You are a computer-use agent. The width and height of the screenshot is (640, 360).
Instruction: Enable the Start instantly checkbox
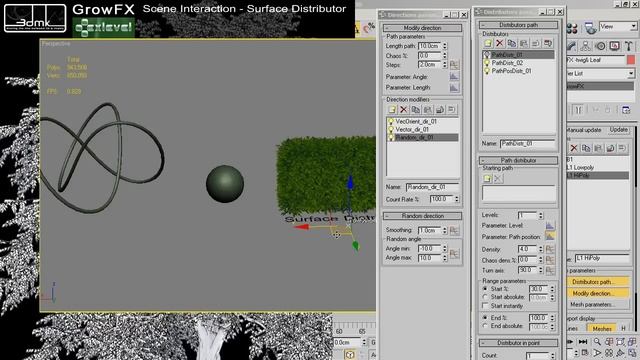(485, 306)
